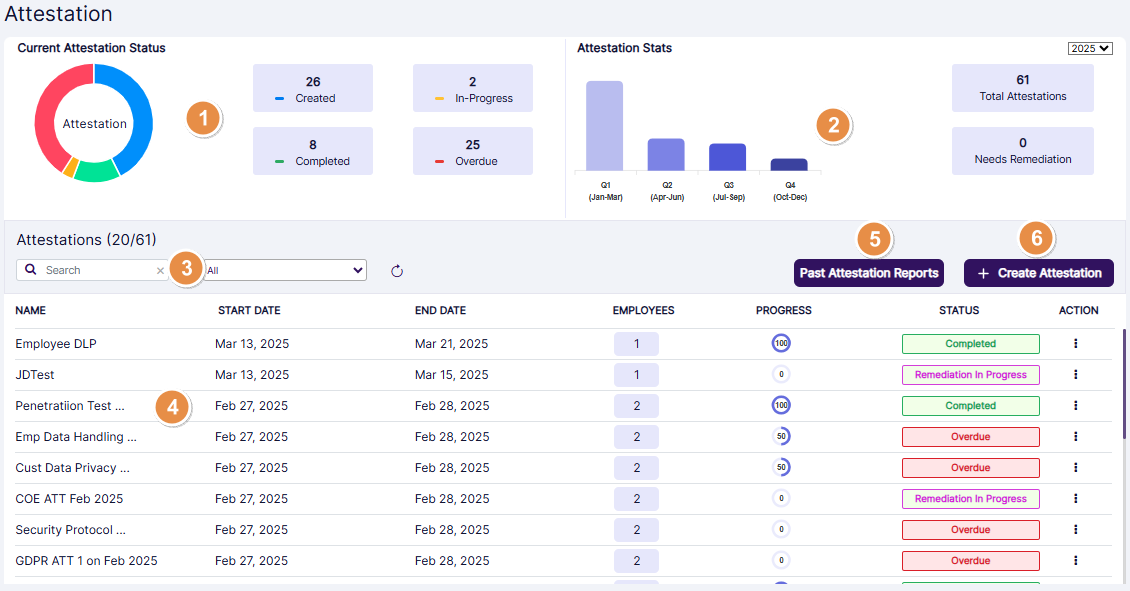Clear the search field with the X icon

160,270
